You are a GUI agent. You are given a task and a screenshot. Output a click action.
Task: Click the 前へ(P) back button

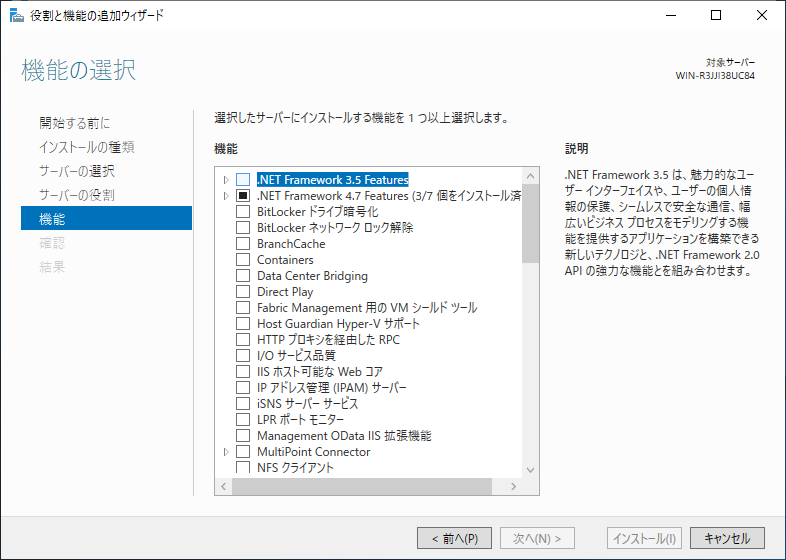[454, 538]
